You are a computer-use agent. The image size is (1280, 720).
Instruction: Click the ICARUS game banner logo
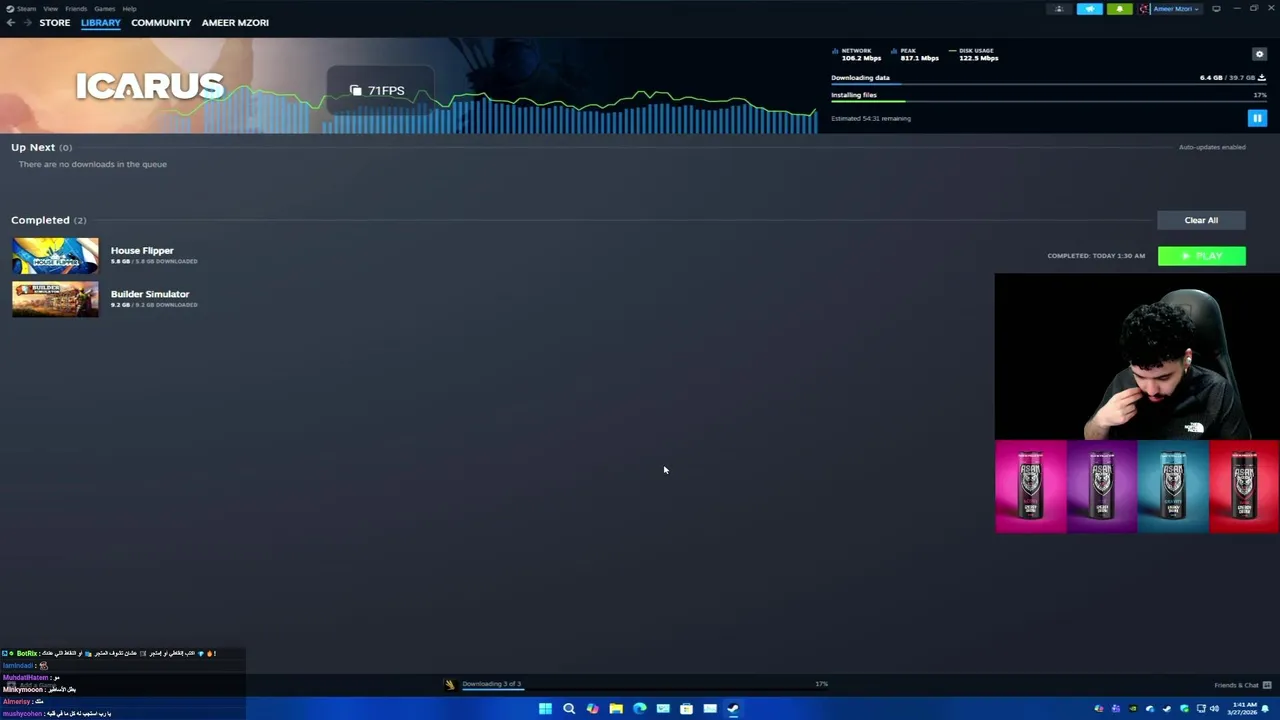[x=150, y=87]
